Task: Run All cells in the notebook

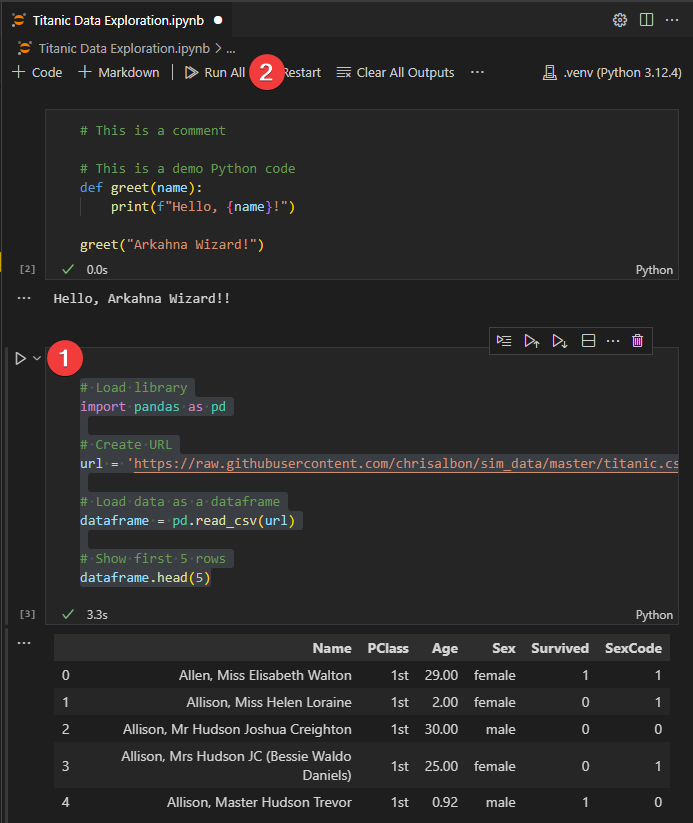Action: (x=213, y=72)
